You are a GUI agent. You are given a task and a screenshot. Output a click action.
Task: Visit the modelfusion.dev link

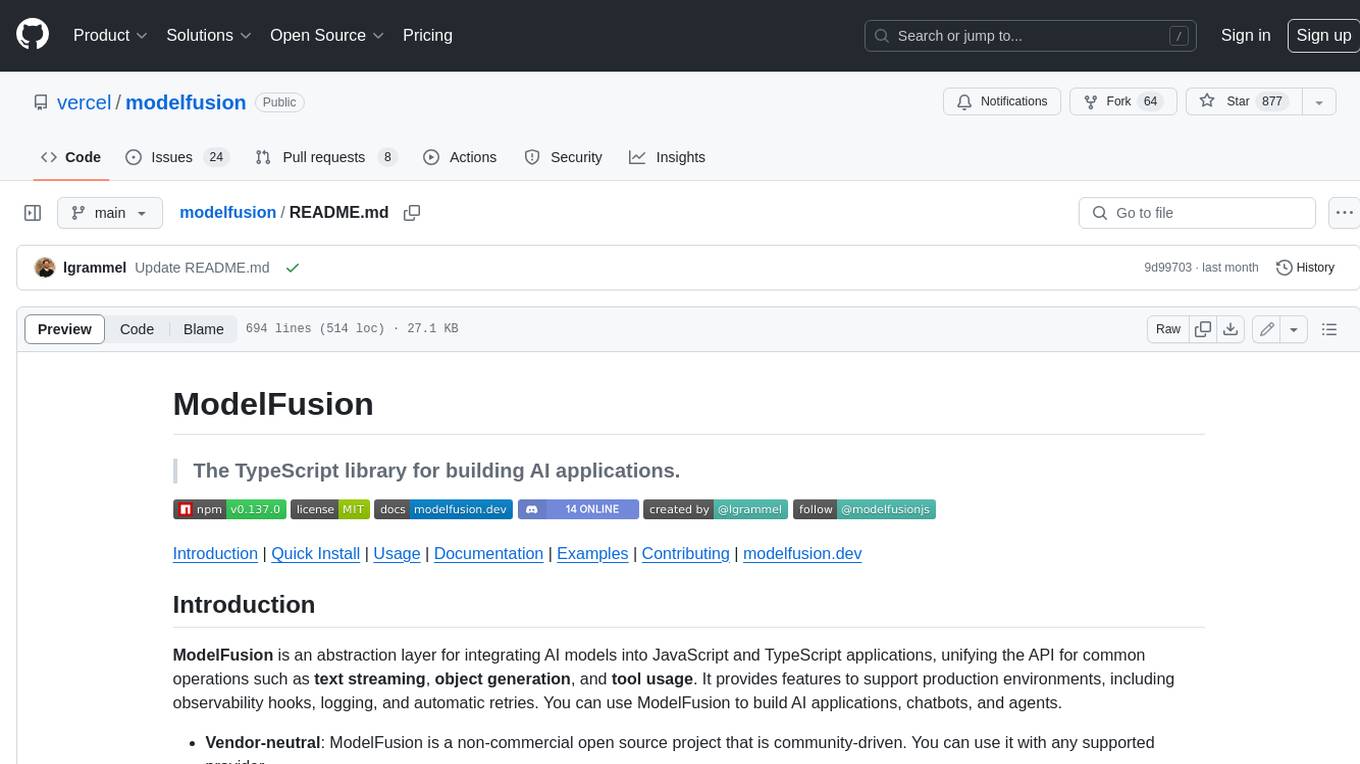click(802, 554)
